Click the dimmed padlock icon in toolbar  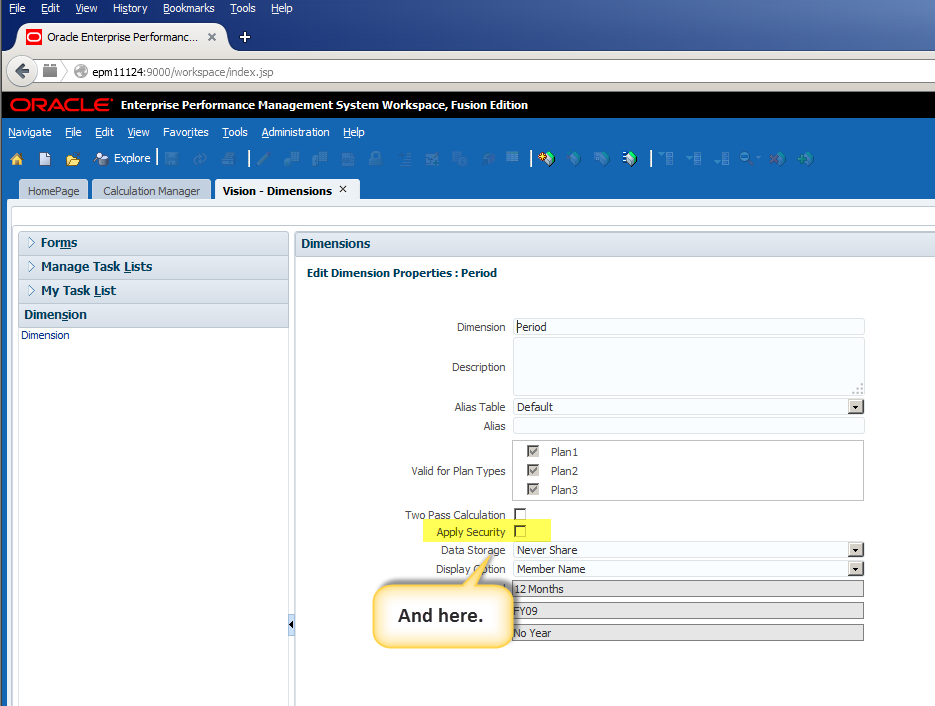[x=376, y=159]
